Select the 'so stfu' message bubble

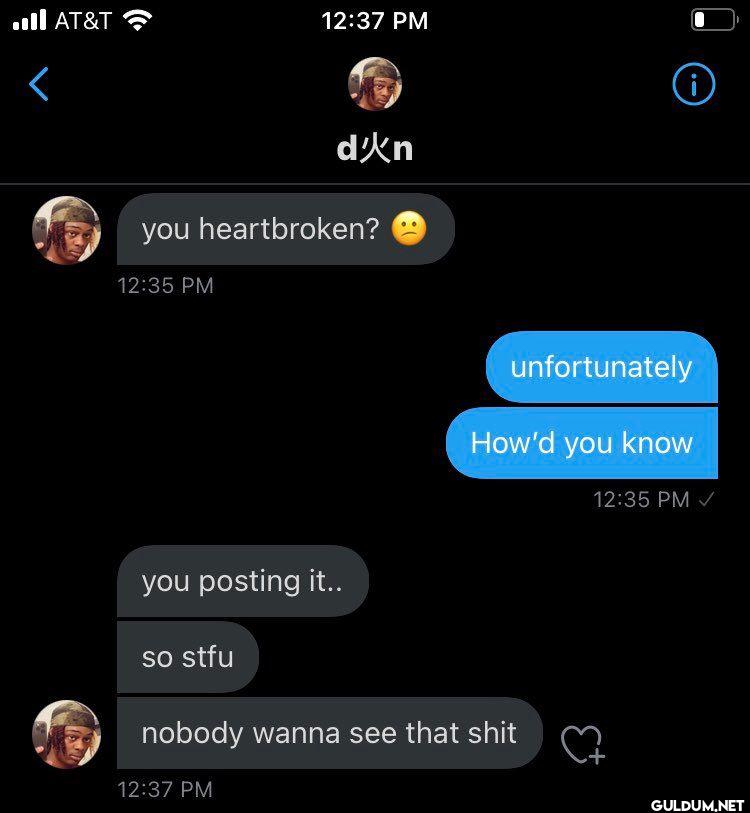pos(188,657)
